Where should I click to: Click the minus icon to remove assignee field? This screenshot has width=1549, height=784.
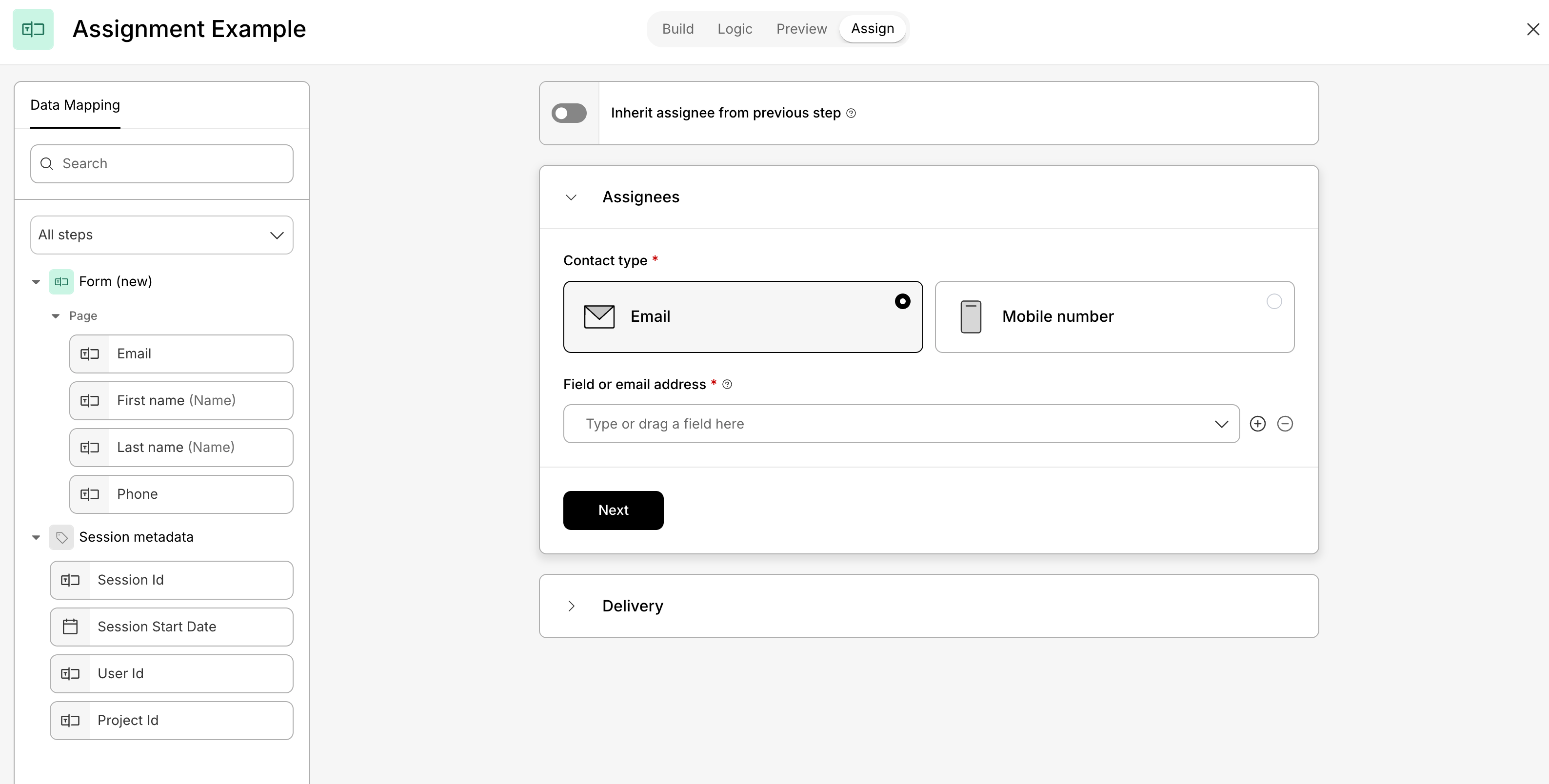[x=1285, y=424]
